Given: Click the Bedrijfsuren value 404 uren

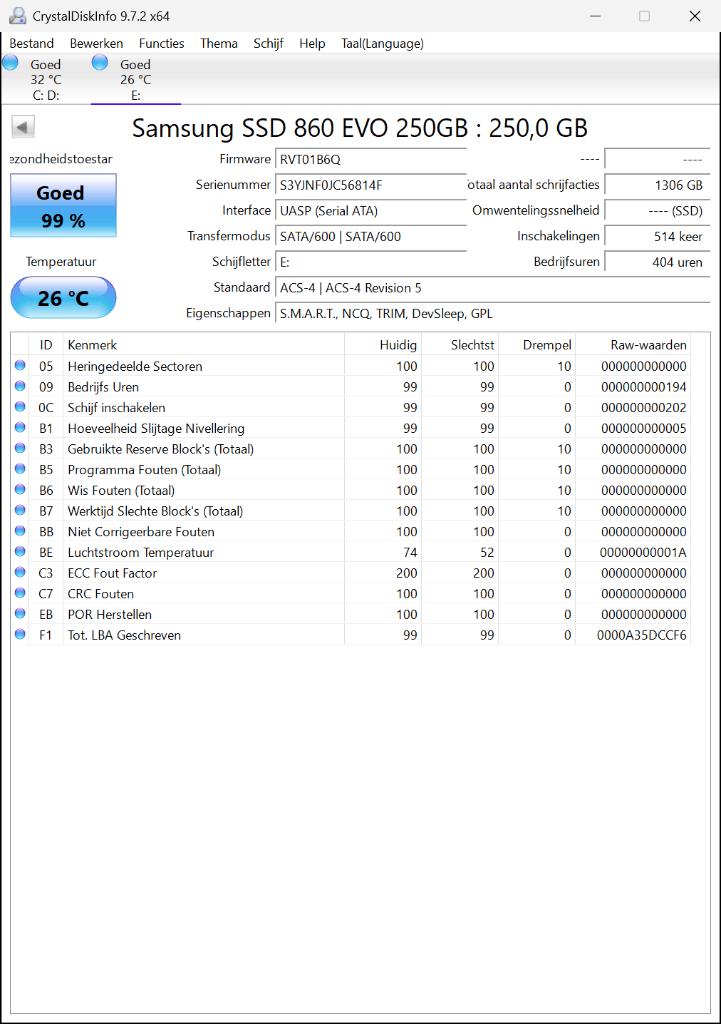Looking at the screenshot, I should [x=657, y=262].
